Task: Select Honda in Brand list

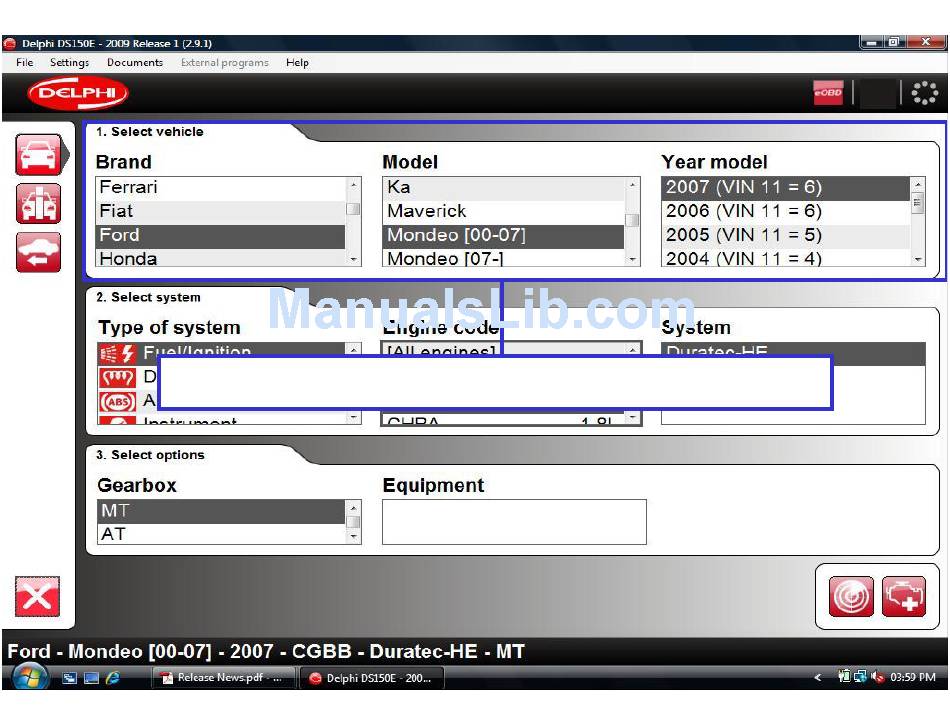Action: pos(221,259)
